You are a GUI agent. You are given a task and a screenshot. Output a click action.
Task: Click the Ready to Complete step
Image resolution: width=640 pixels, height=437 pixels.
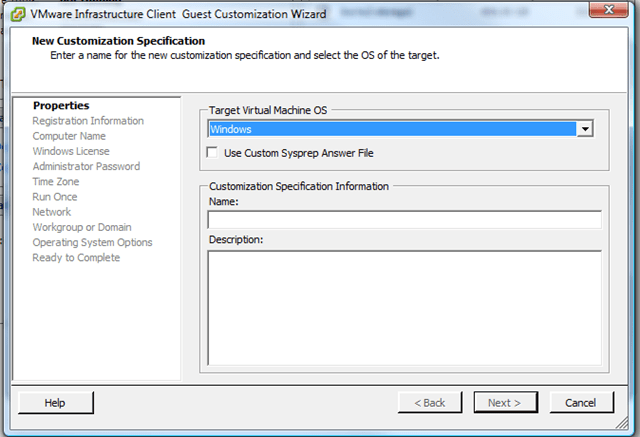(76, 258)
